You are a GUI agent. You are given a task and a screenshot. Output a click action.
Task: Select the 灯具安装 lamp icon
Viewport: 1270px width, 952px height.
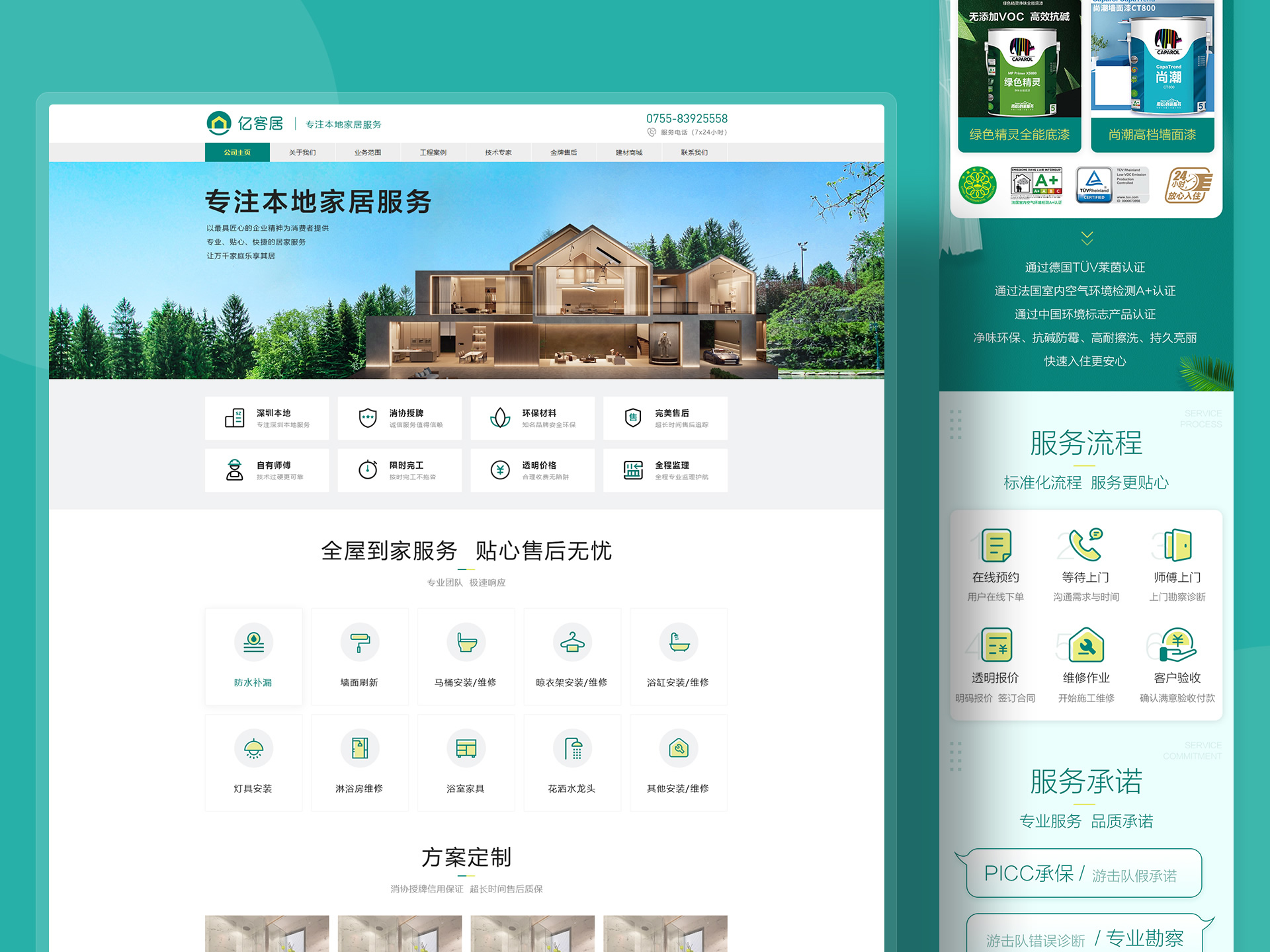253,748
